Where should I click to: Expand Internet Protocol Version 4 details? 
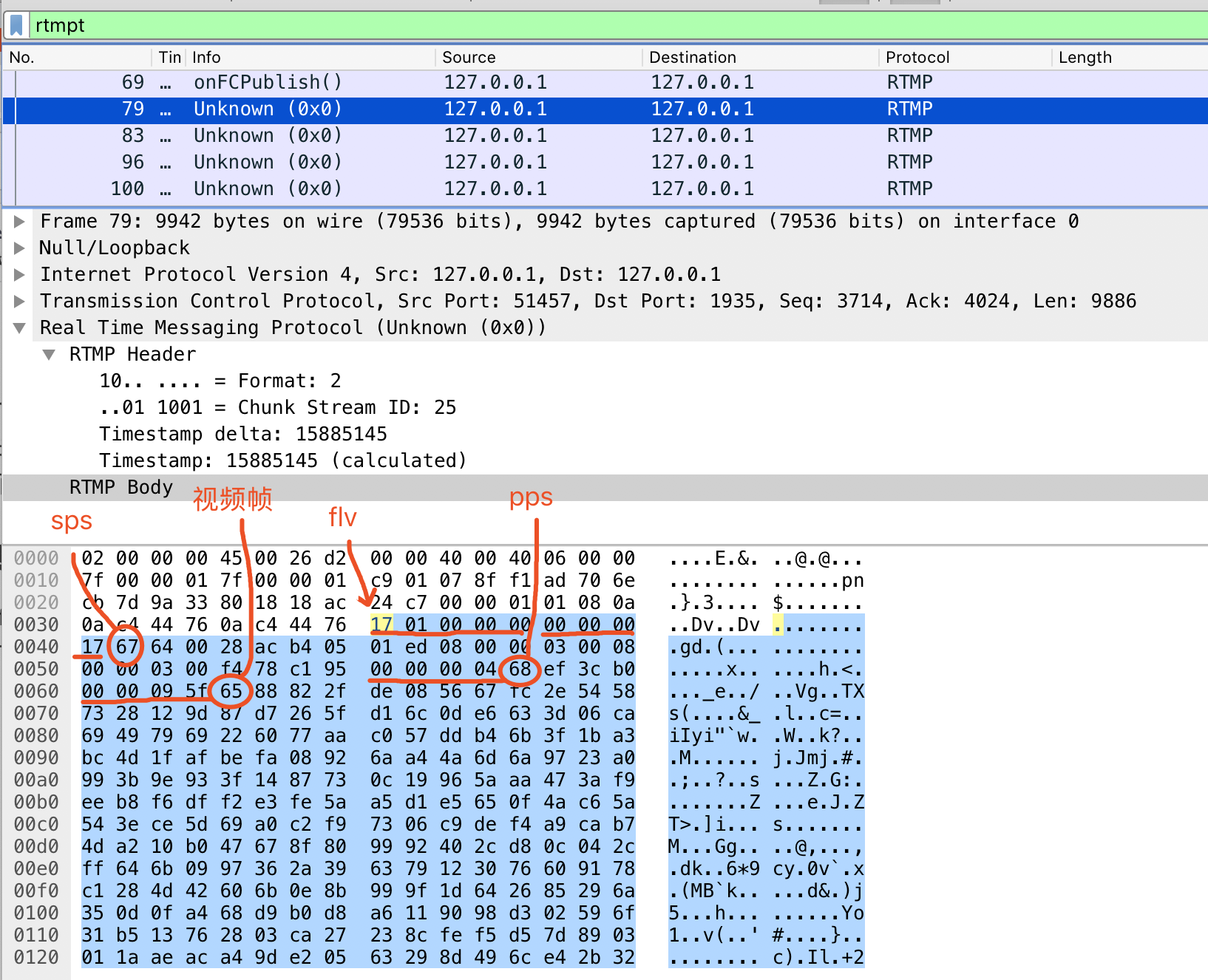20,274
